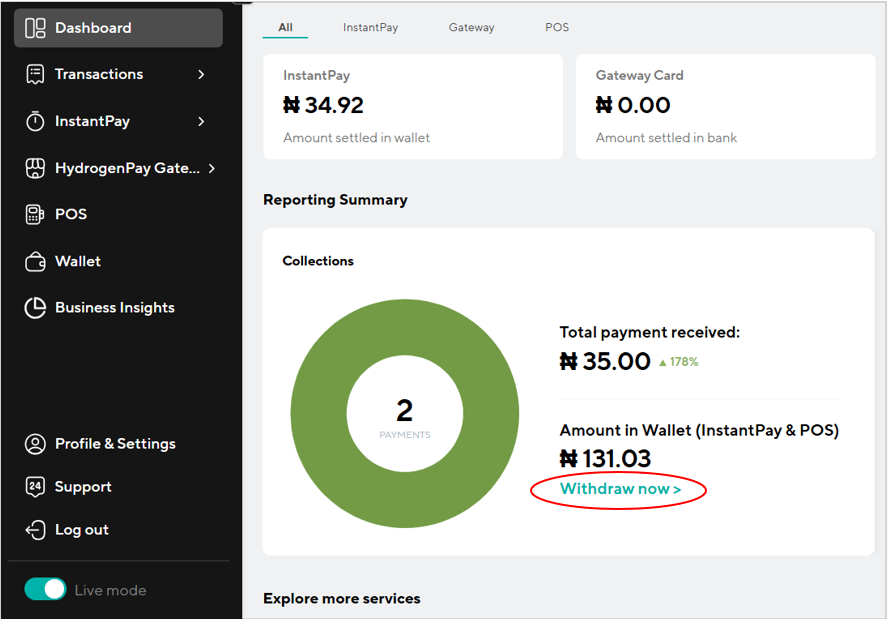Toggle the Live mode switch
888x619 pixels.
(45, 590)
